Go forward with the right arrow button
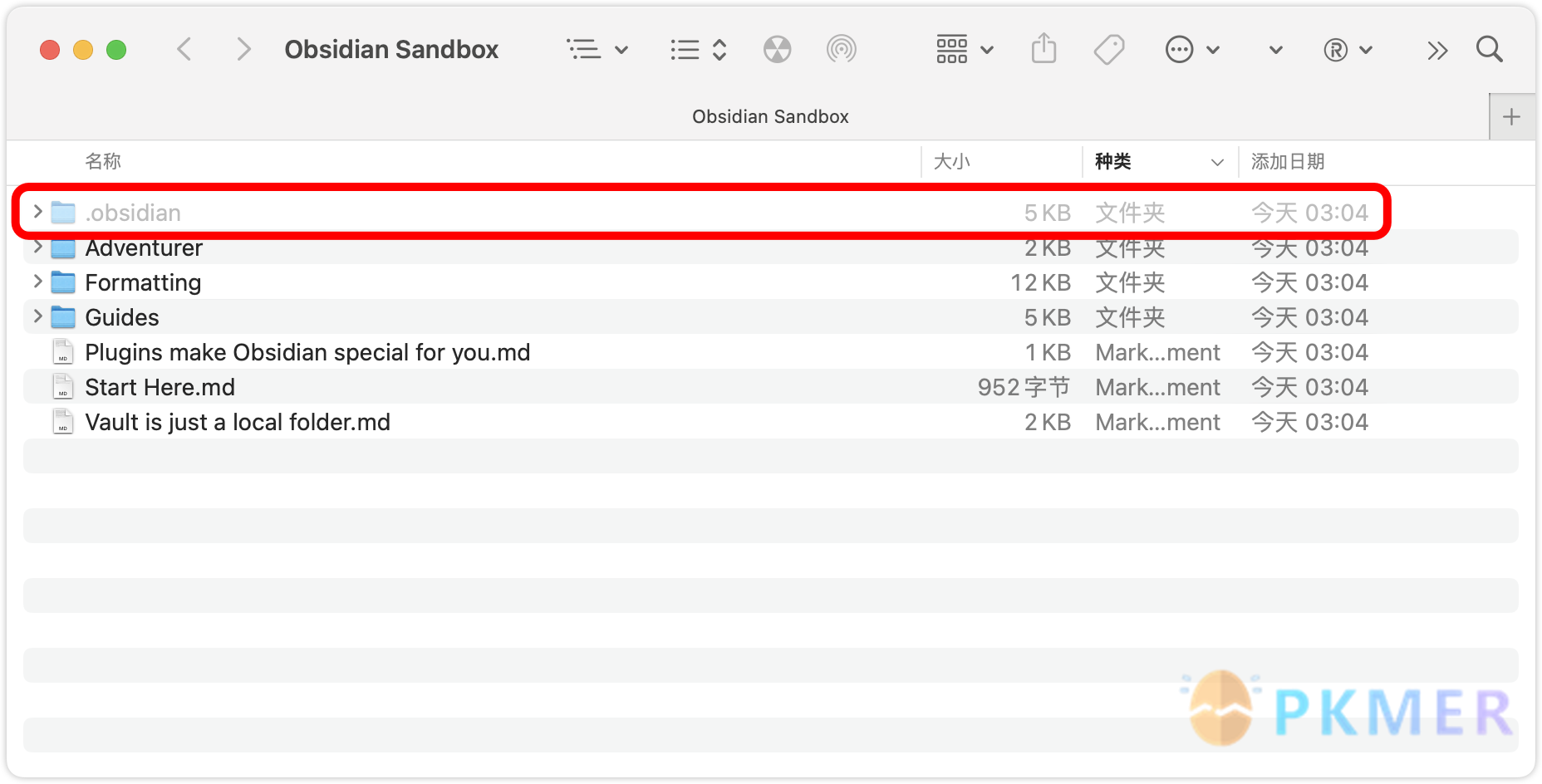The width and height of the screenshot is (1542, 784). (x=243, y=50)
